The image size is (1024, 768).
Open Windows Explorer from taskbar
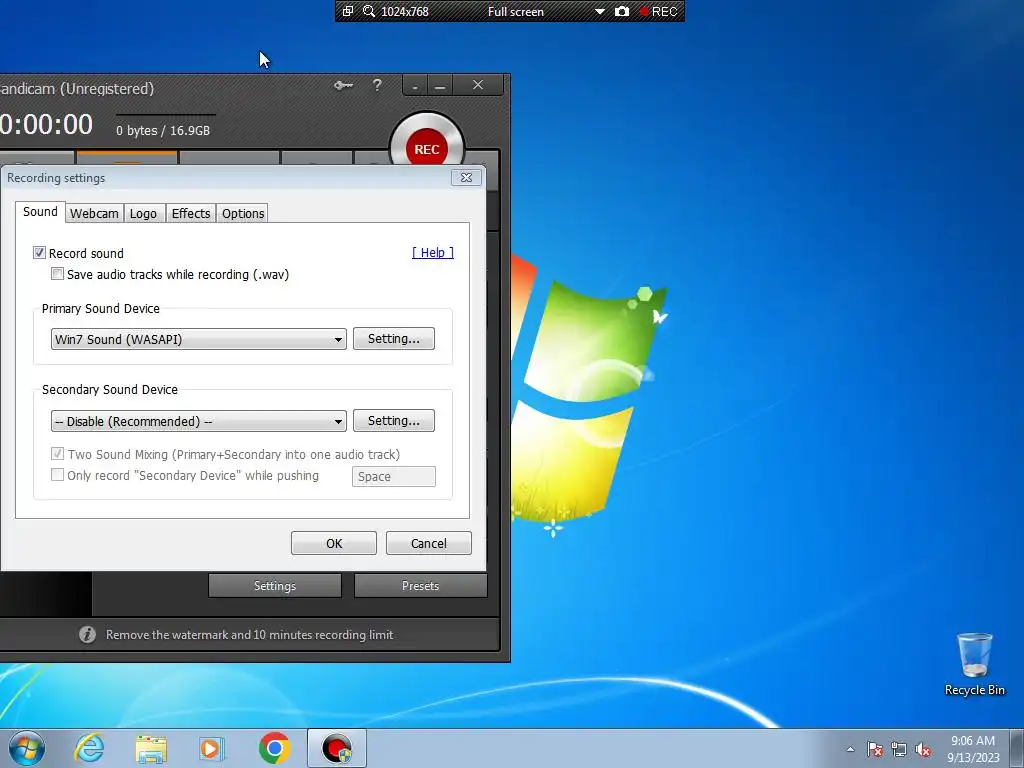click(151, 748)
